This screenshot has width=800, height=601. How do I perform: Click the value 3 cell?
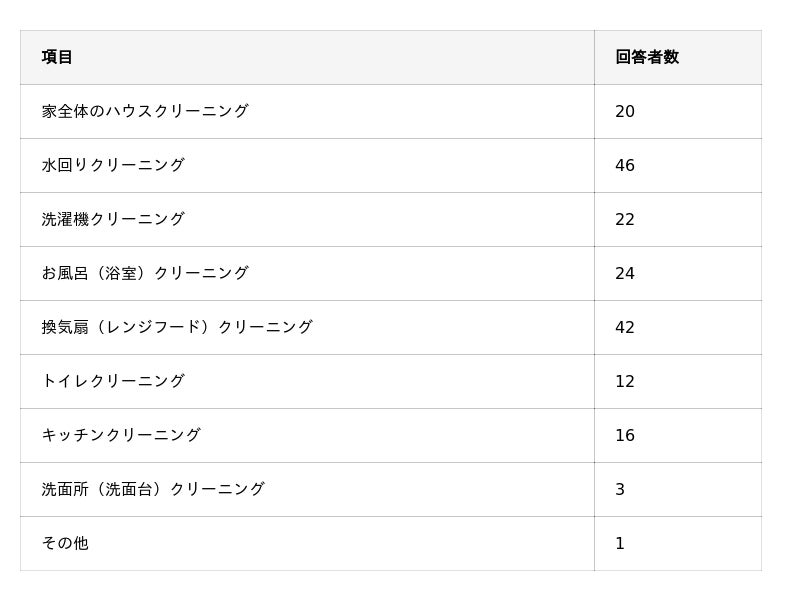[x=620, y=489]
